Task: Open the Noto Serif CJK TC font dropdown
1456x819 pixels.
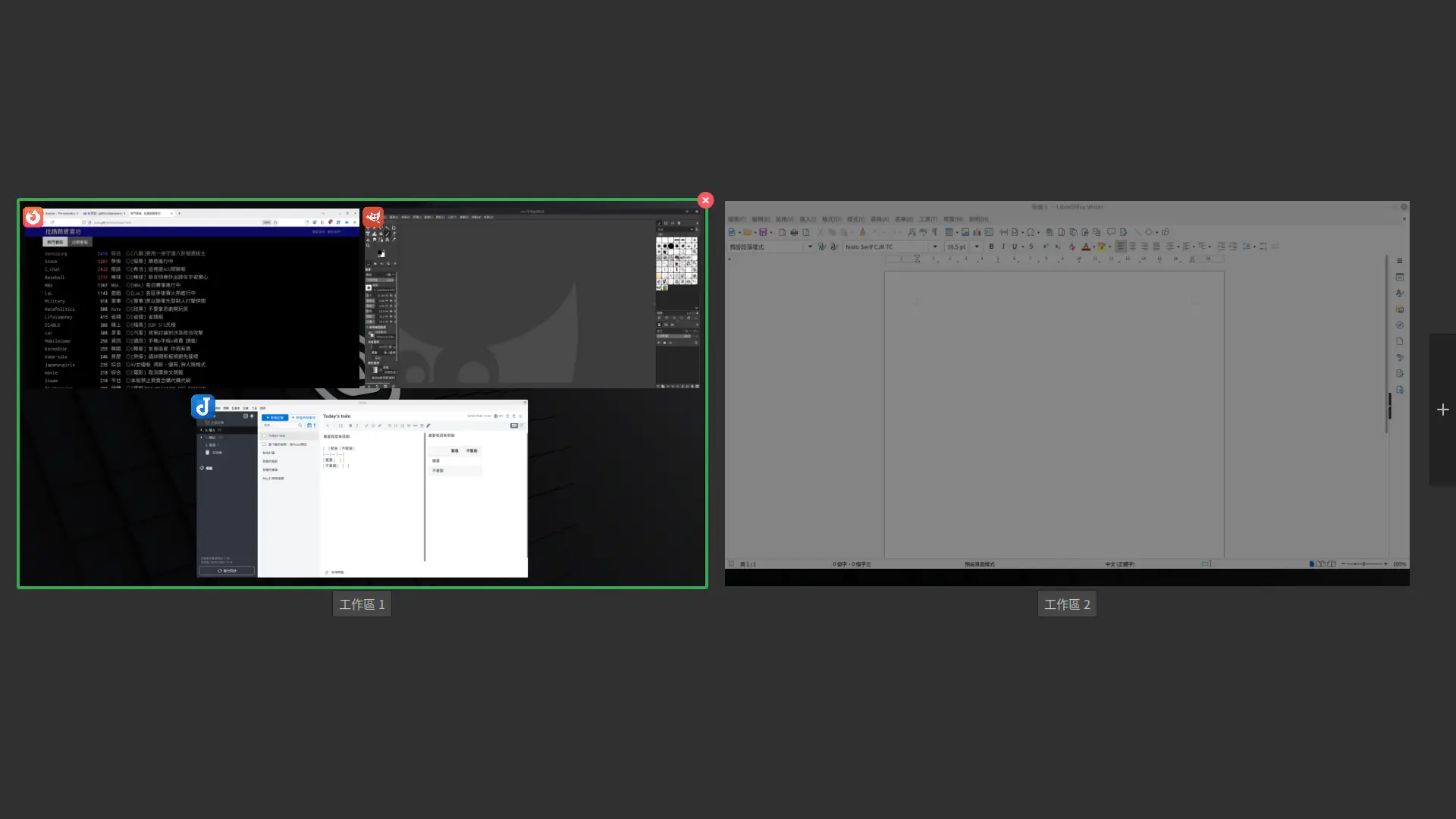Action: click(935, 246)
